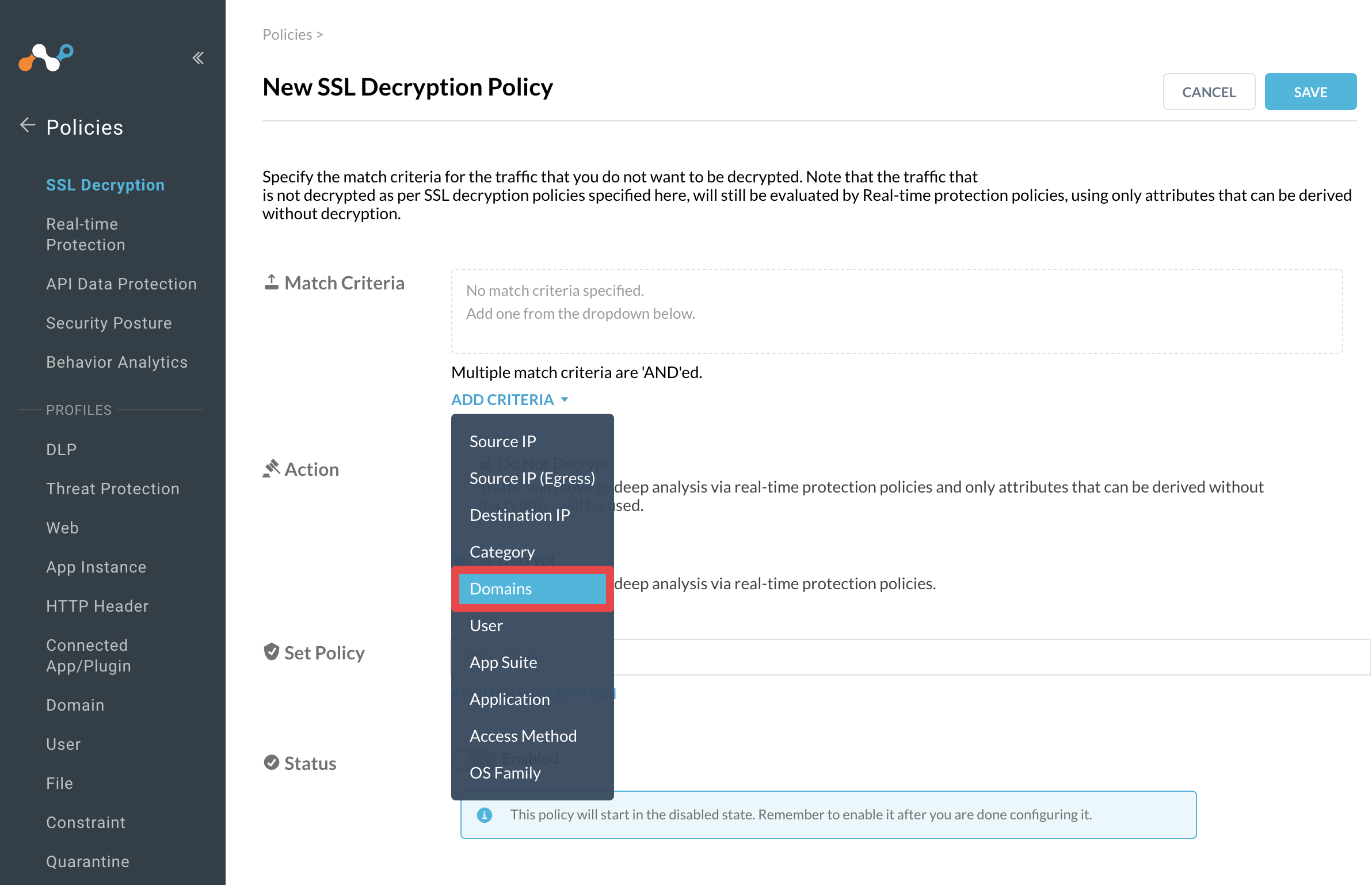The image size is (1372, 885).
Task: Click the Netskope logo icon
Action: (45, 58)
